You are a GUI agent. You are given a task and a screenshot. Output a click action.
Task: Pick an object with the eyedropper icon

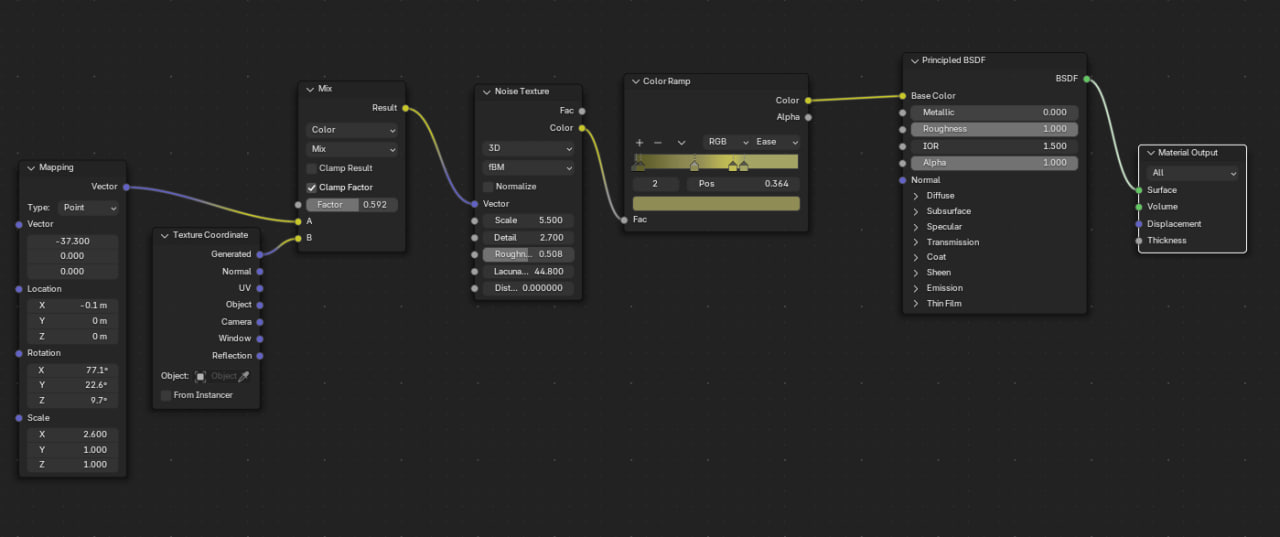(243, 376)
